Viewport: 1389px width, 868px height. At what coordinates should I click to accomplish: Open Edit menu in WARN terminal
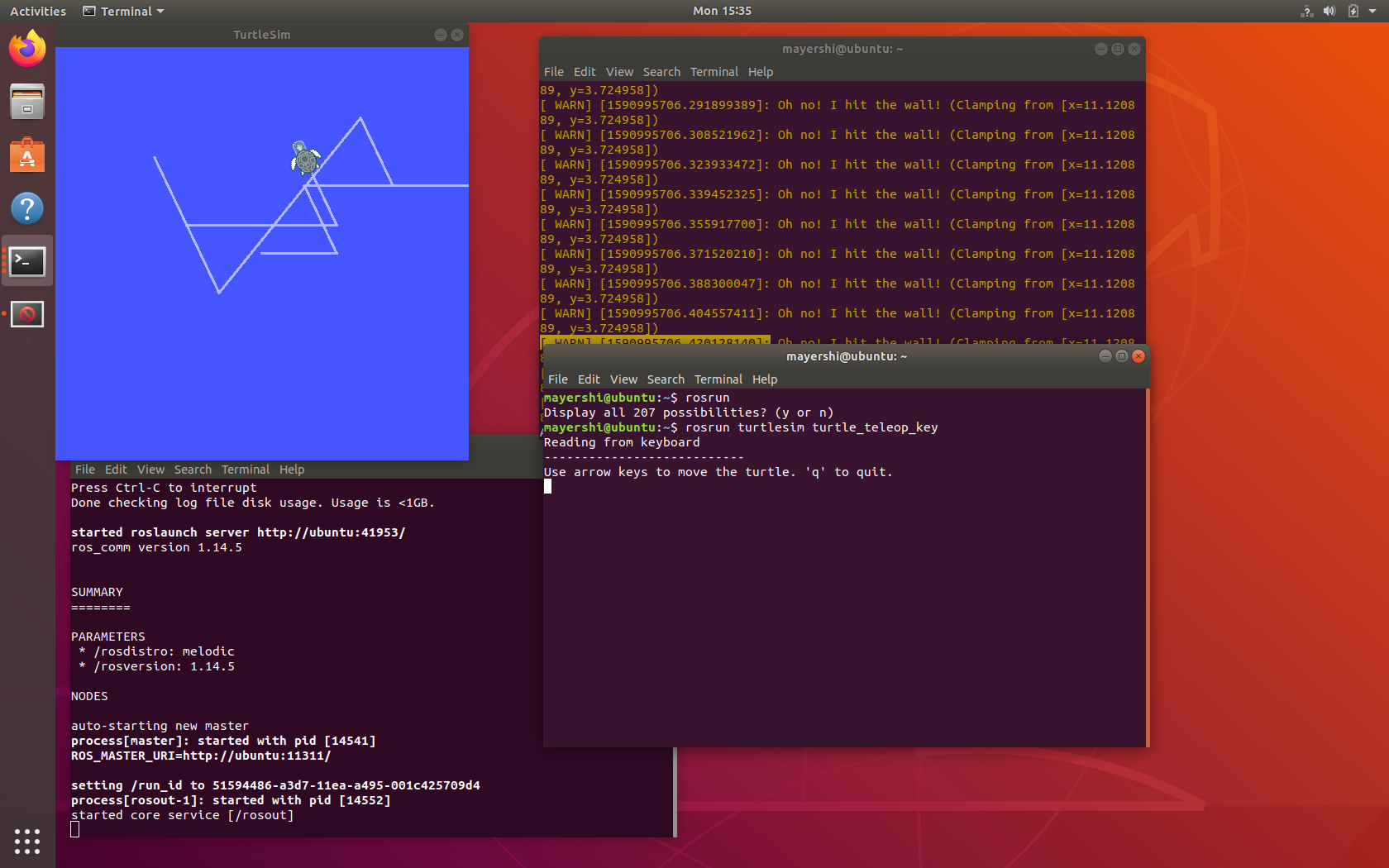pyautogui.click(x=585, y=72)
